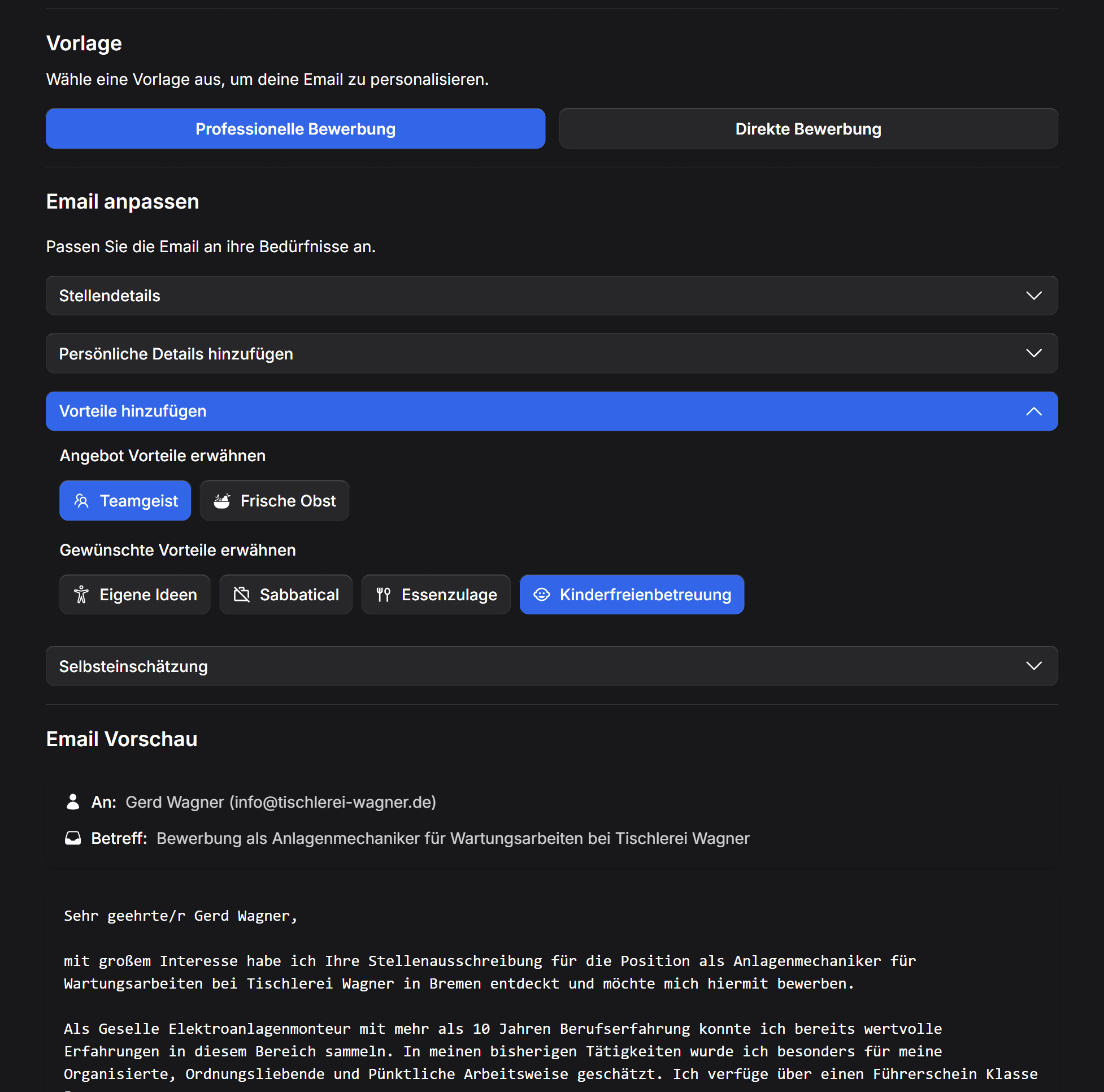Select the Professionelle Bewerbung template
Image resolution: width=1104 pixels, height=1092 pixels.
coord(295,128)
